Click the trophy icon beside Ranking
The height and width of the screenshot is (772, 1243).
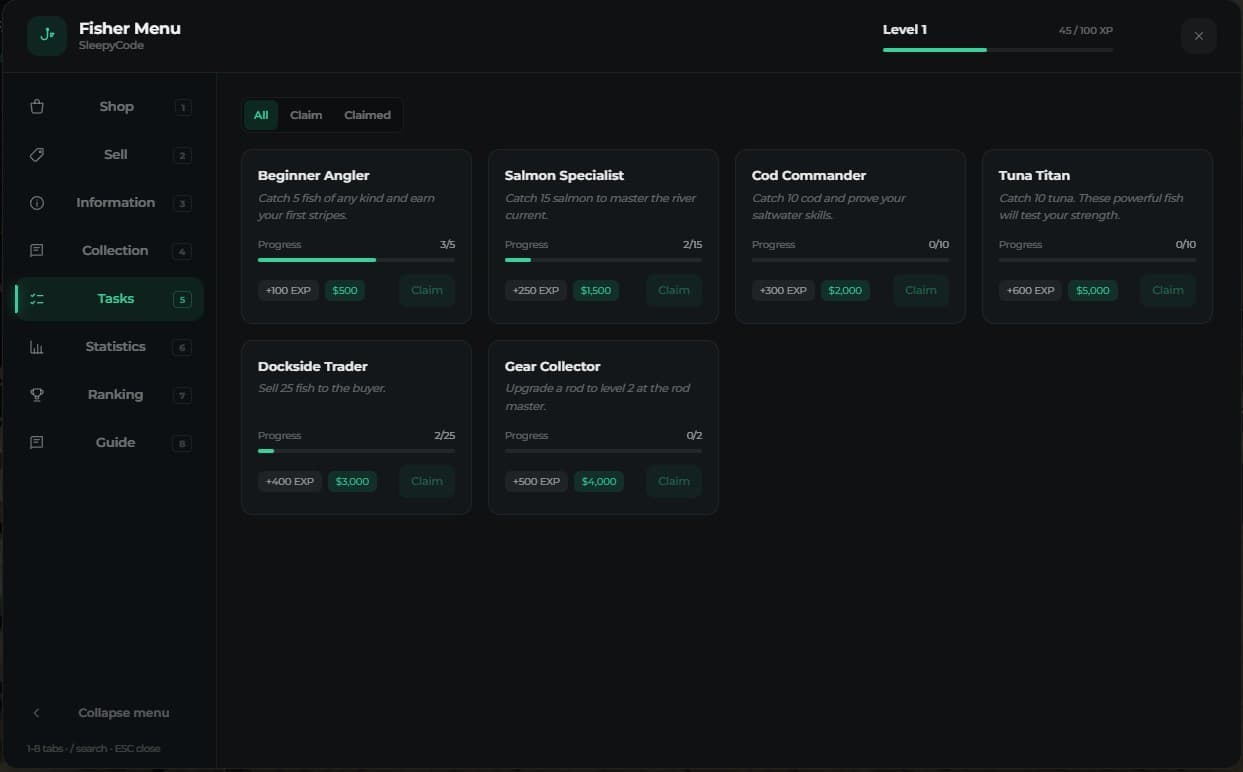coord(37,395)
